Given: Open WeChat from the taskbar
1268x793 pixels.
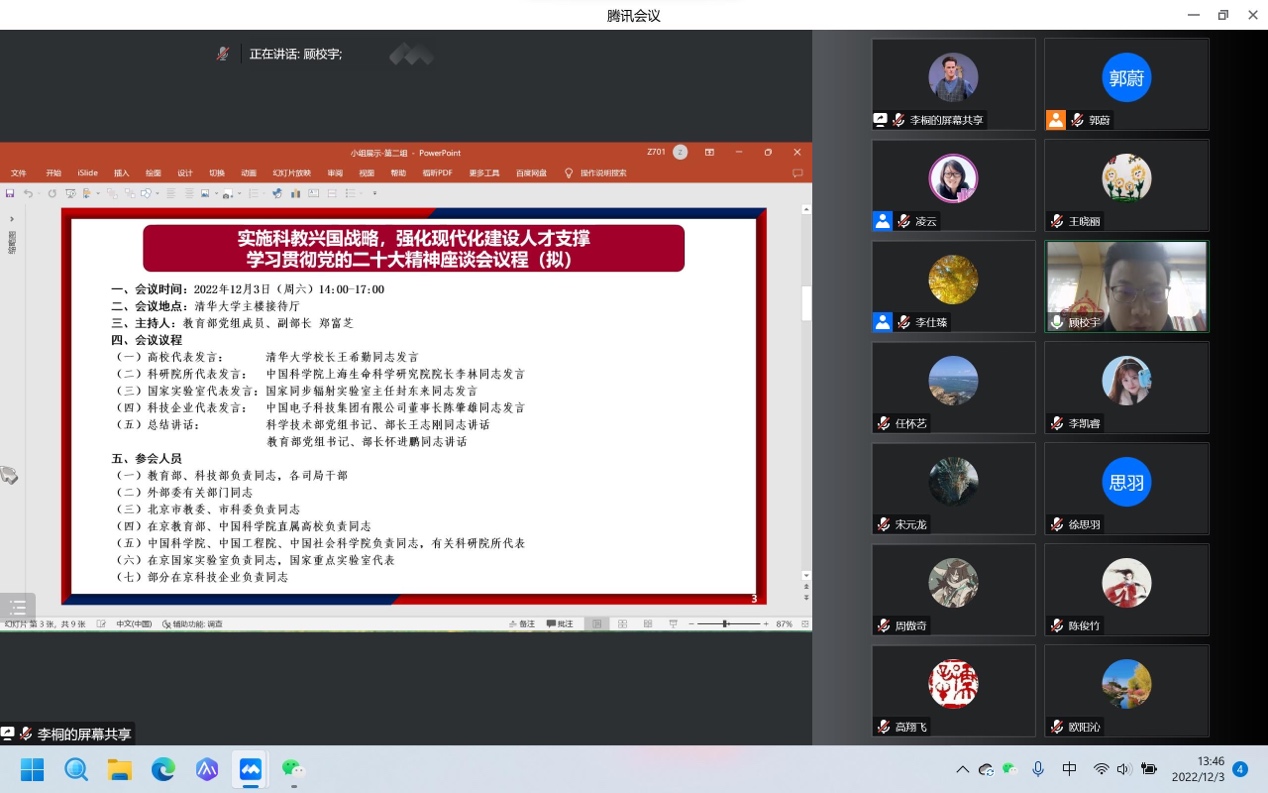Looking at the screenshot, I should click(292, 769).
